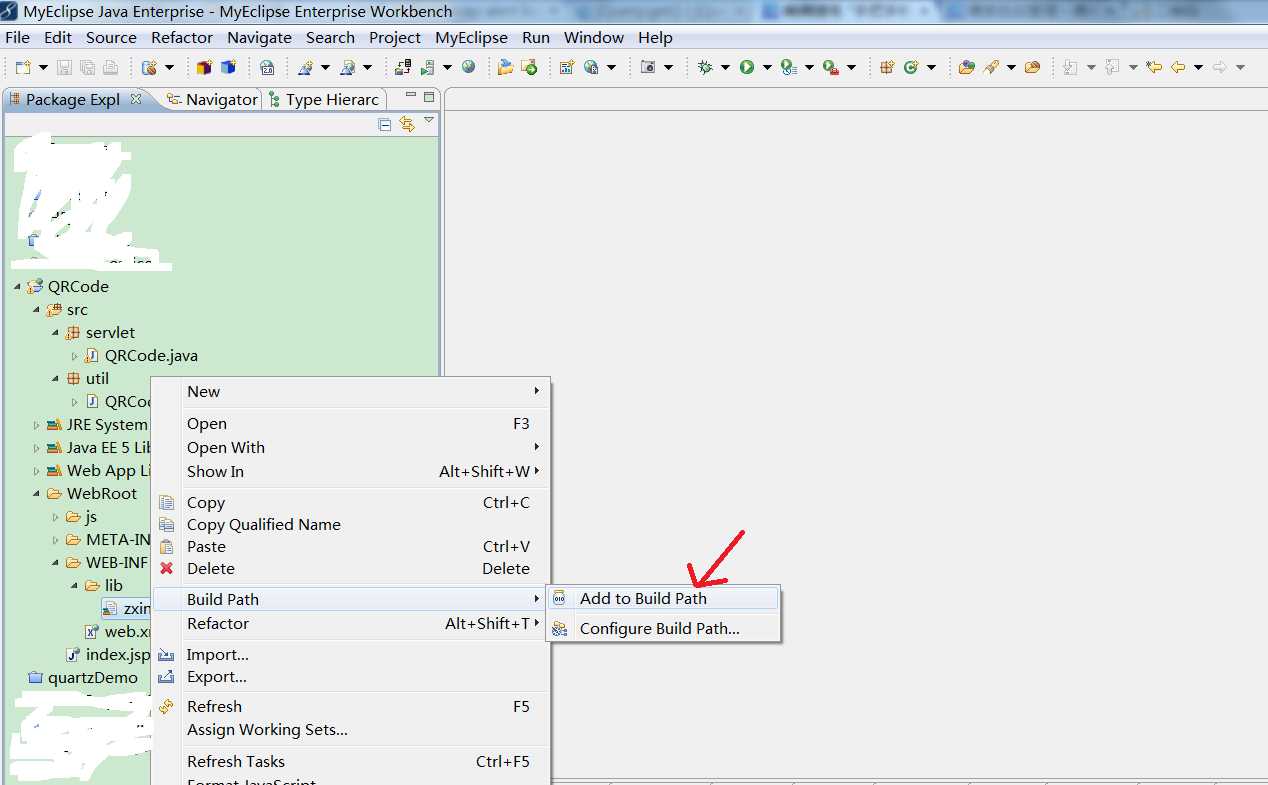Click the Print toolbar icon
Viewport: 1268px width, 785px height.
pos(110,68)
